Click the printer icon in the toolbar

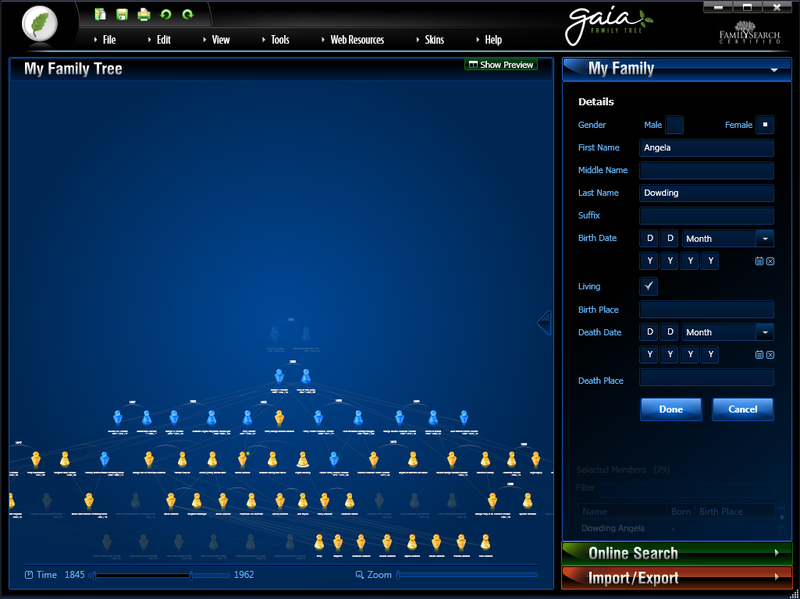point(144,14)
